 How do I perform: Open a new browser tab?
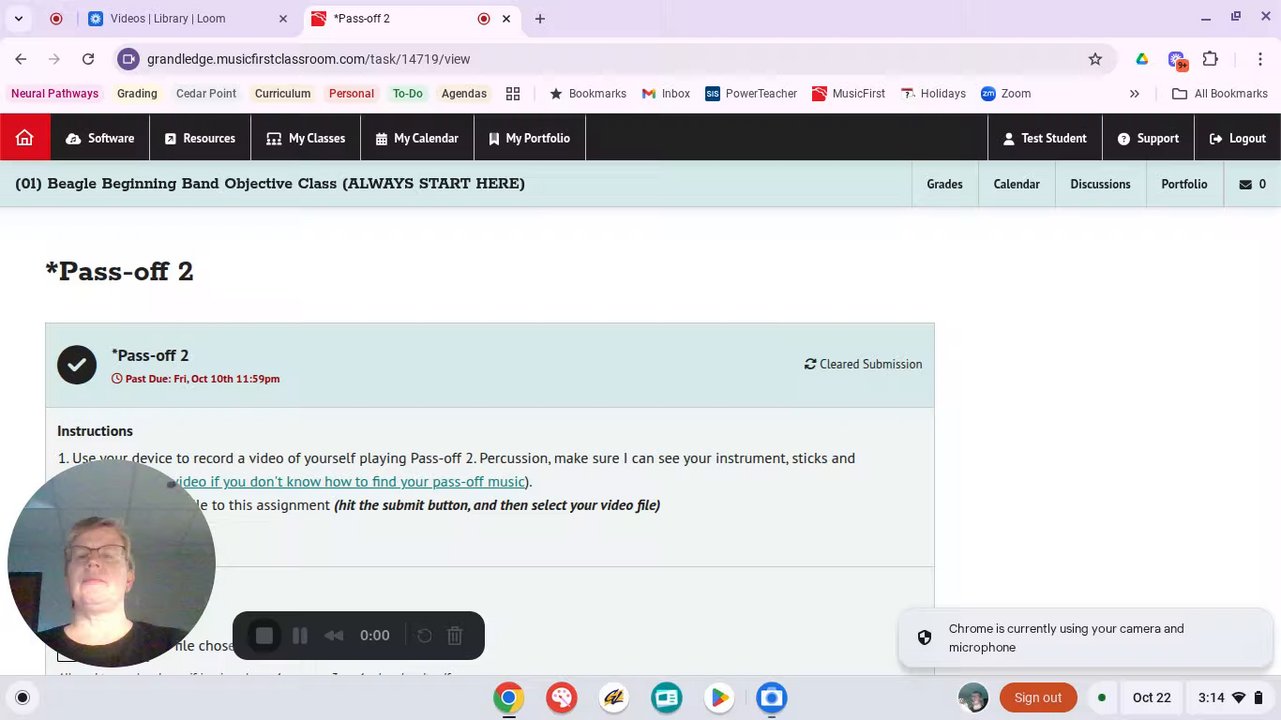540,18
